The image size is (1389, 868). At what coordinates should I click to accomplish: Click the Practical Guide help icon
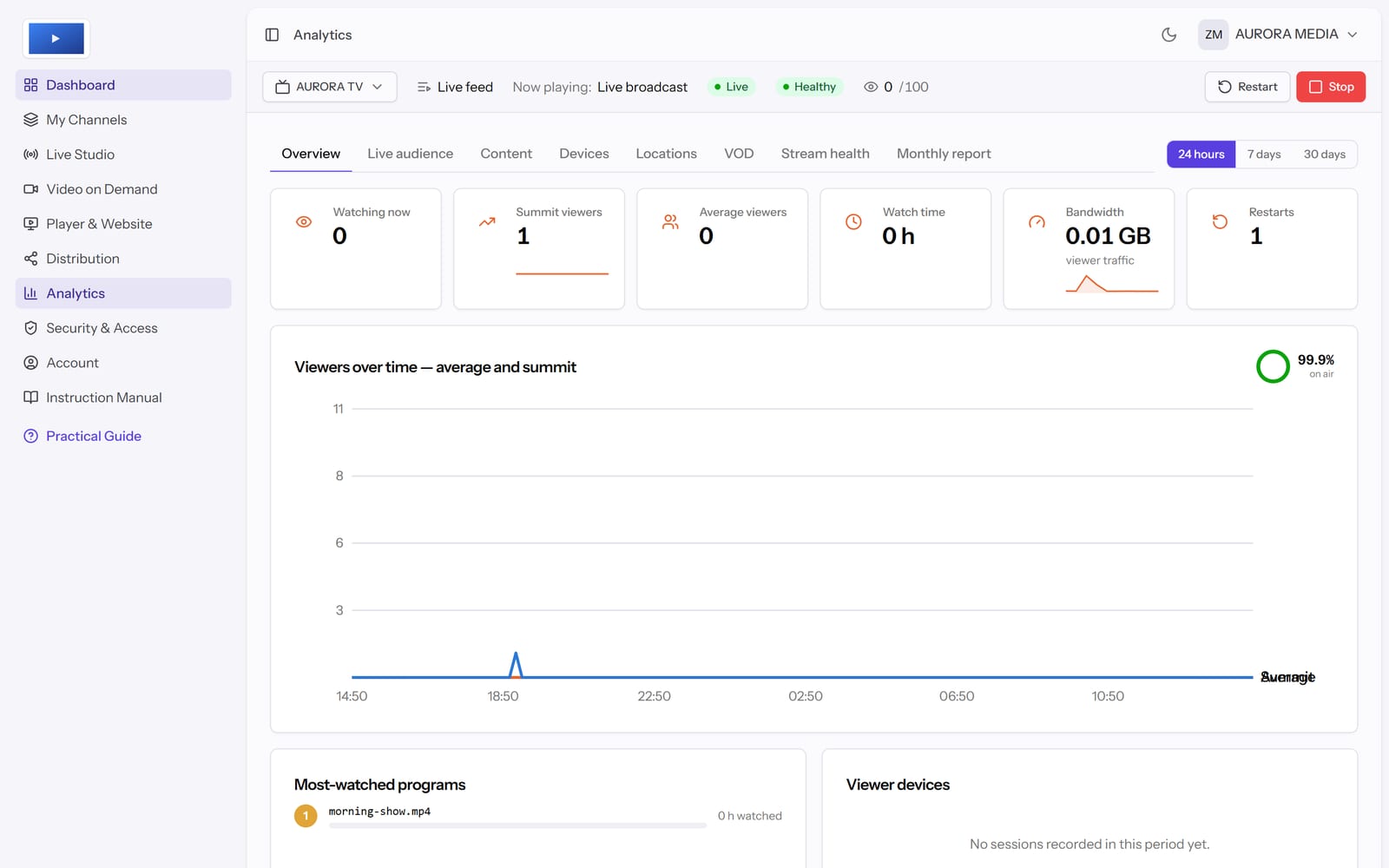pyautogui.click(x=31, y=436)
